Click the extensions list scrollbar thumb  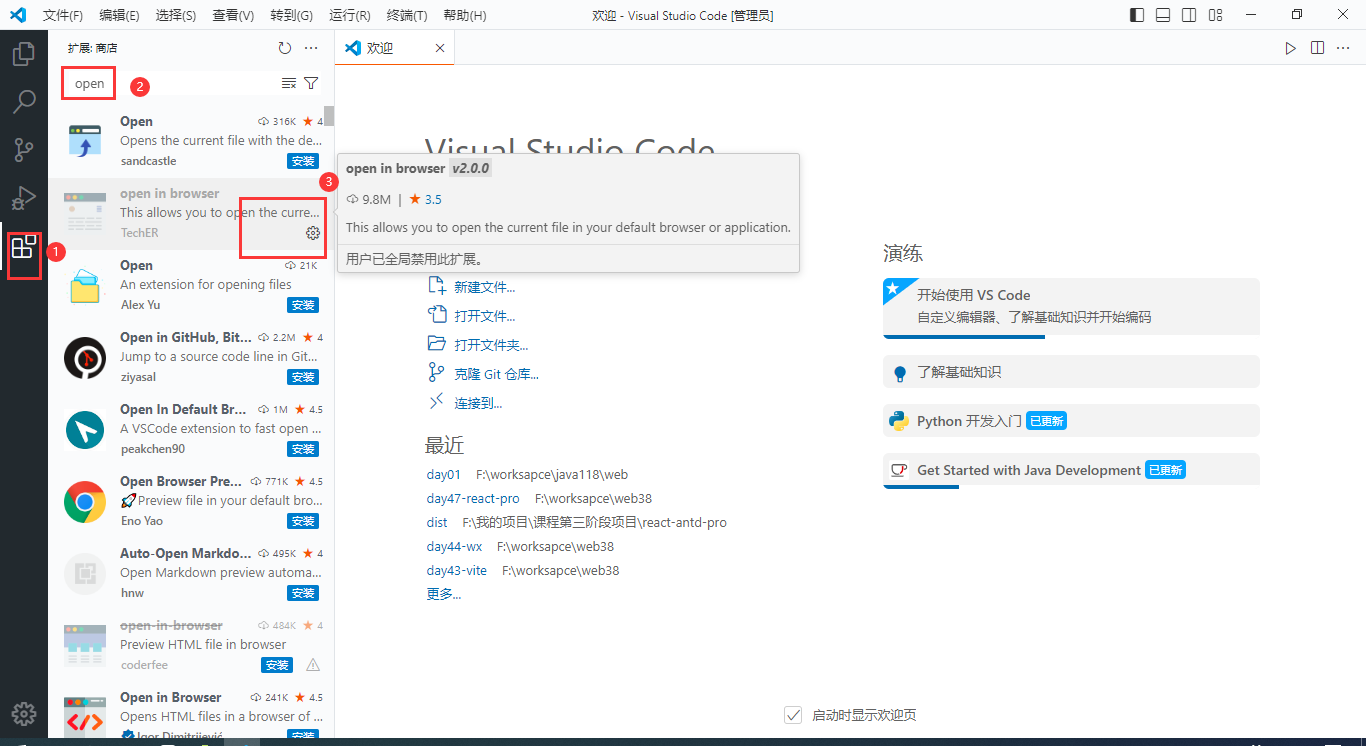coord(329,117)
